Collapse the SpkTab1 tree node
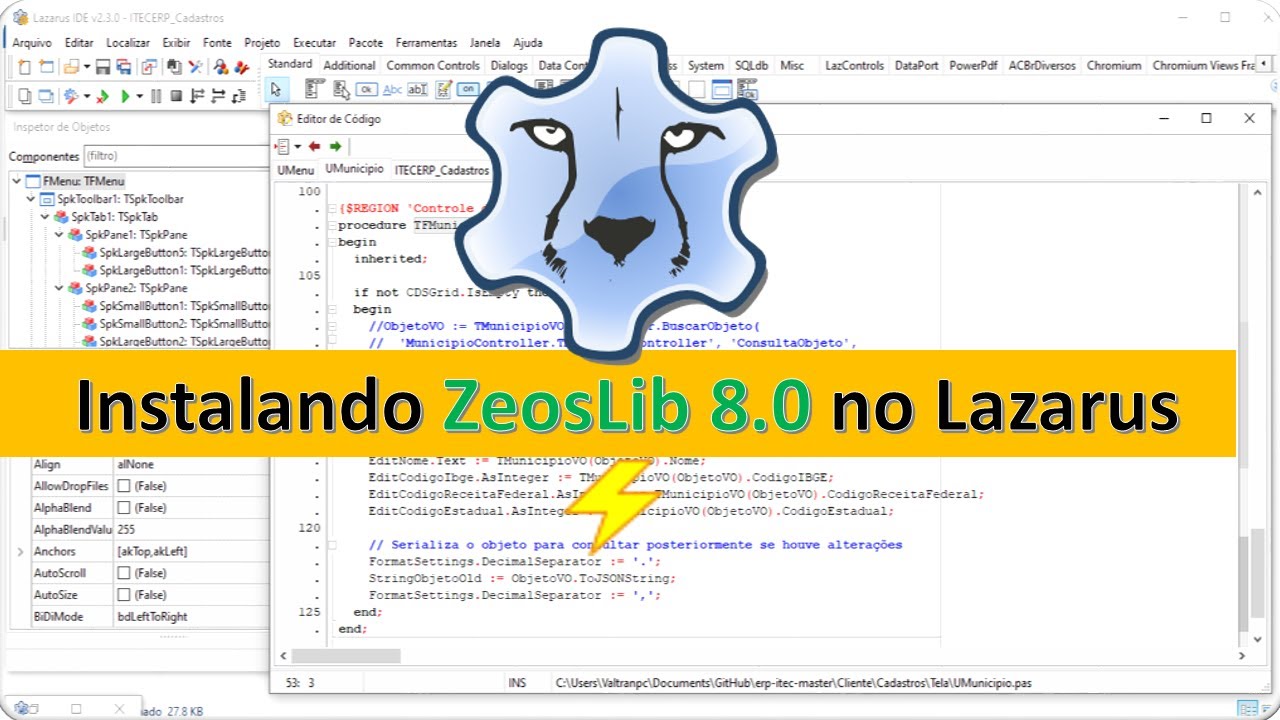Image resolution: width=1280 pixels, height=720 pixels. pos(45,217)
